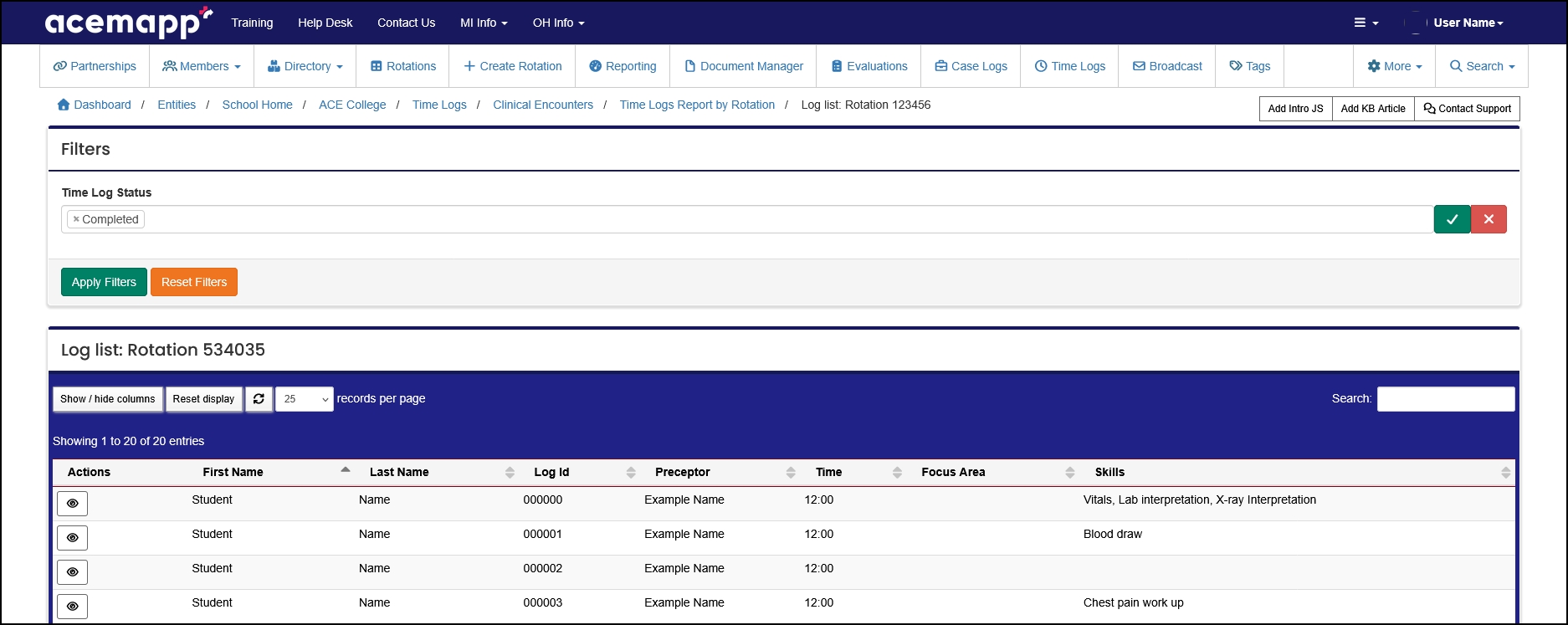
Task: Expand the OH Info dropdown
Action: (x=559, y=23)
